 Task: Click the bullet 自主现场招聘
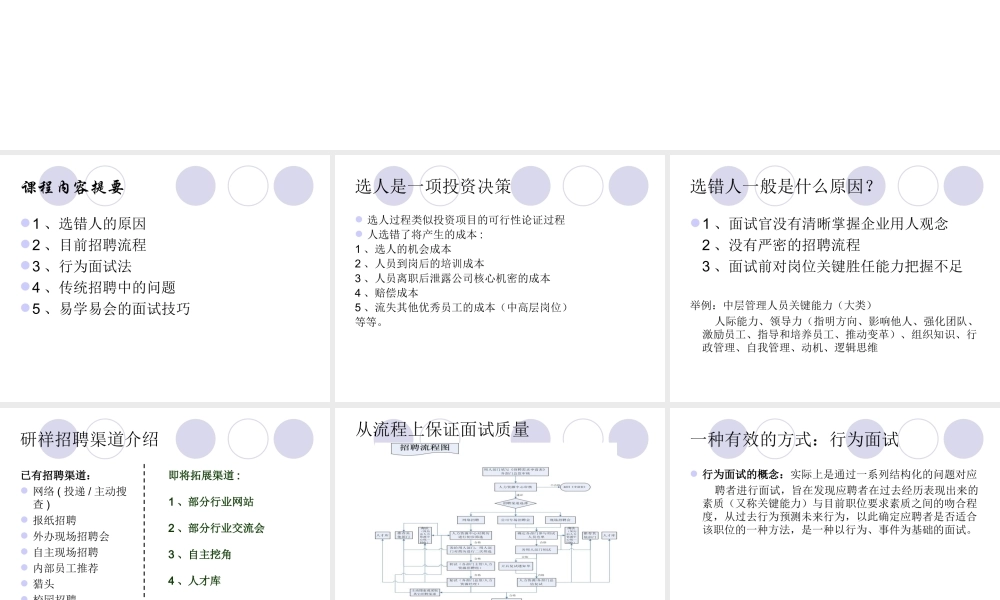point(65,552)
